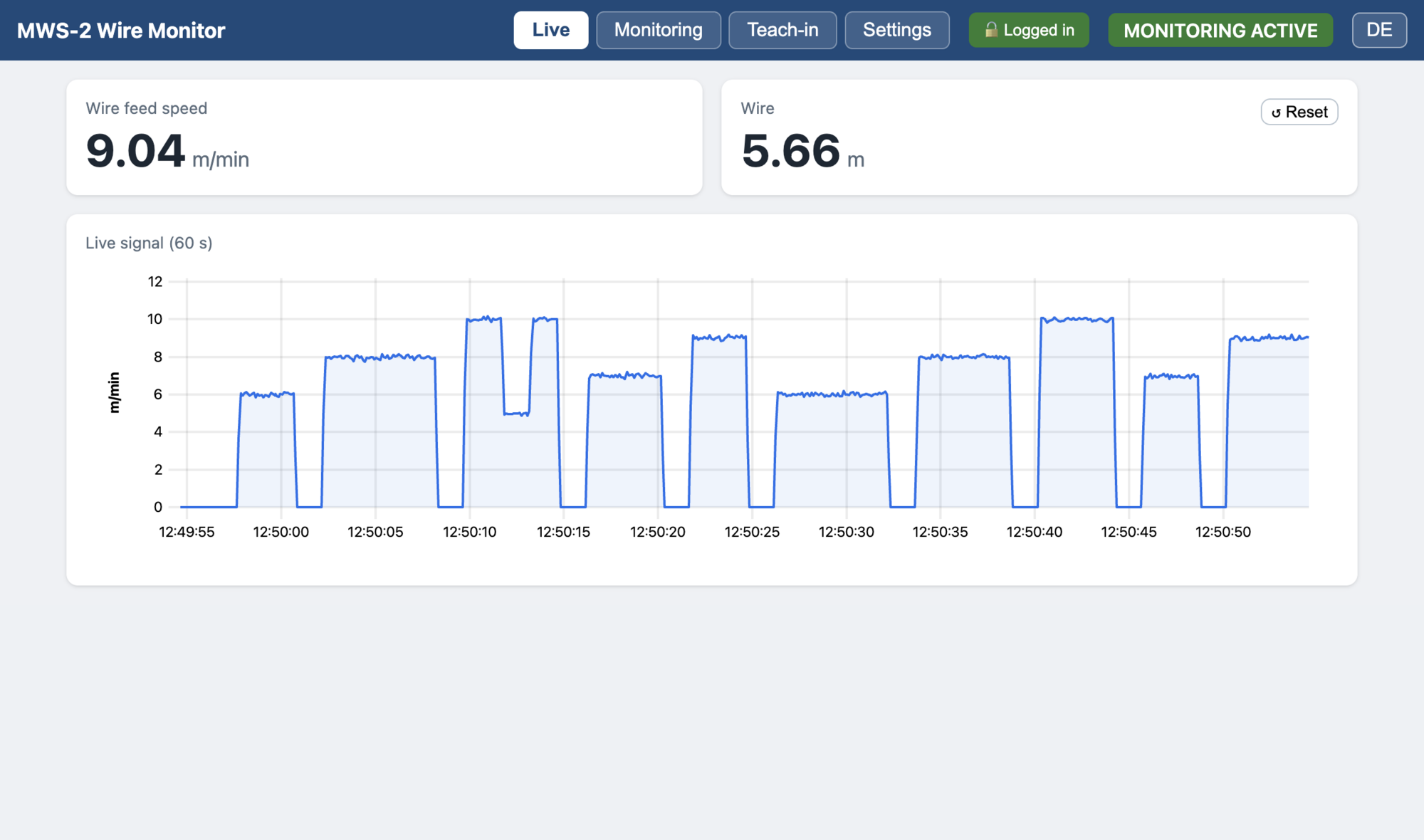
Task: Click the lock icon on the Logged in badge
Action: pyautogui.click(x=991, y=30)
